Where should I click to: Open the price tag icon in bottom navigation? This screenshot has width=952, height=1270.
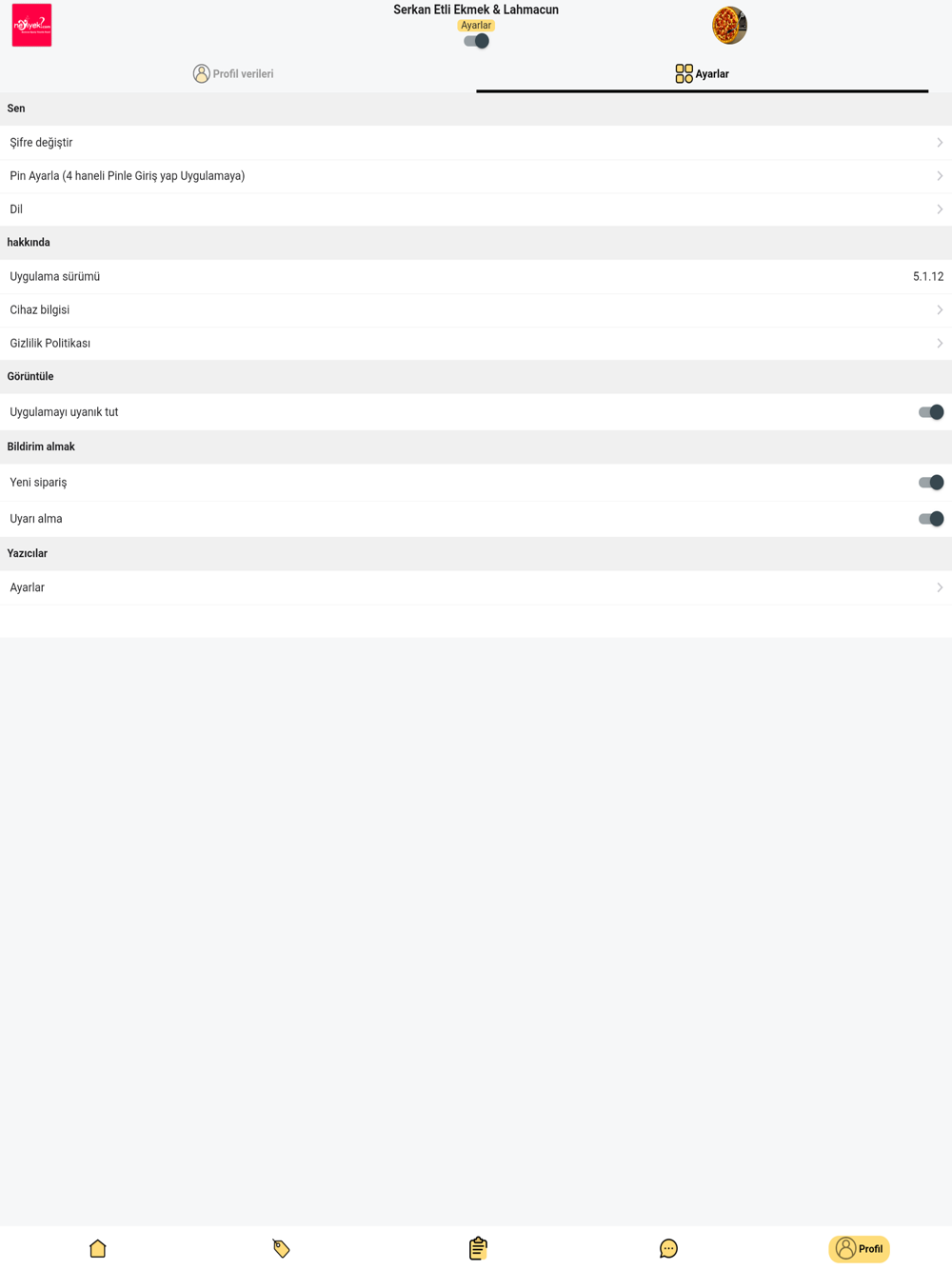(281, 1248)
